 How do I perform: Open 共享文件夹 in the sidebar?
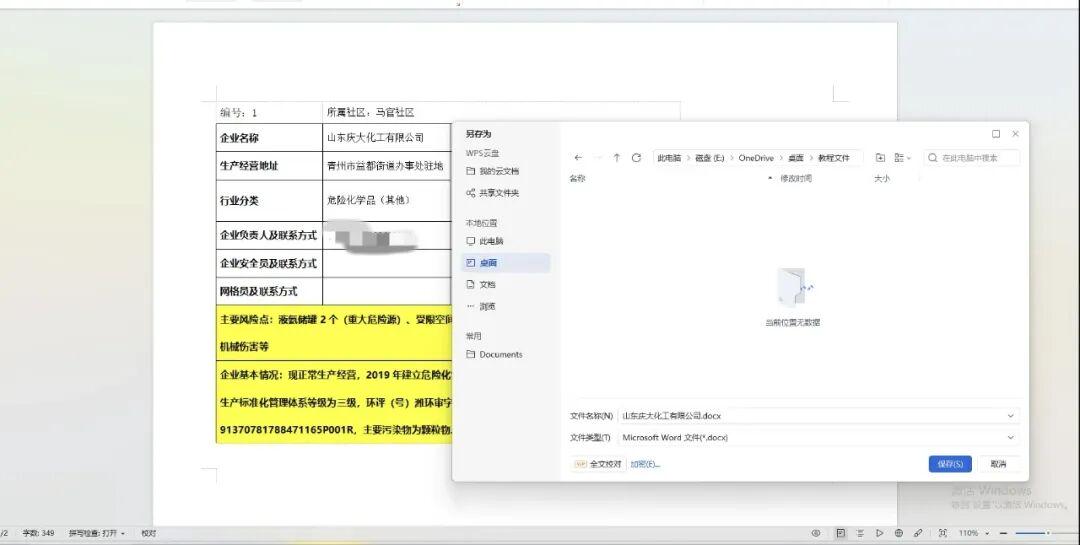498,193
